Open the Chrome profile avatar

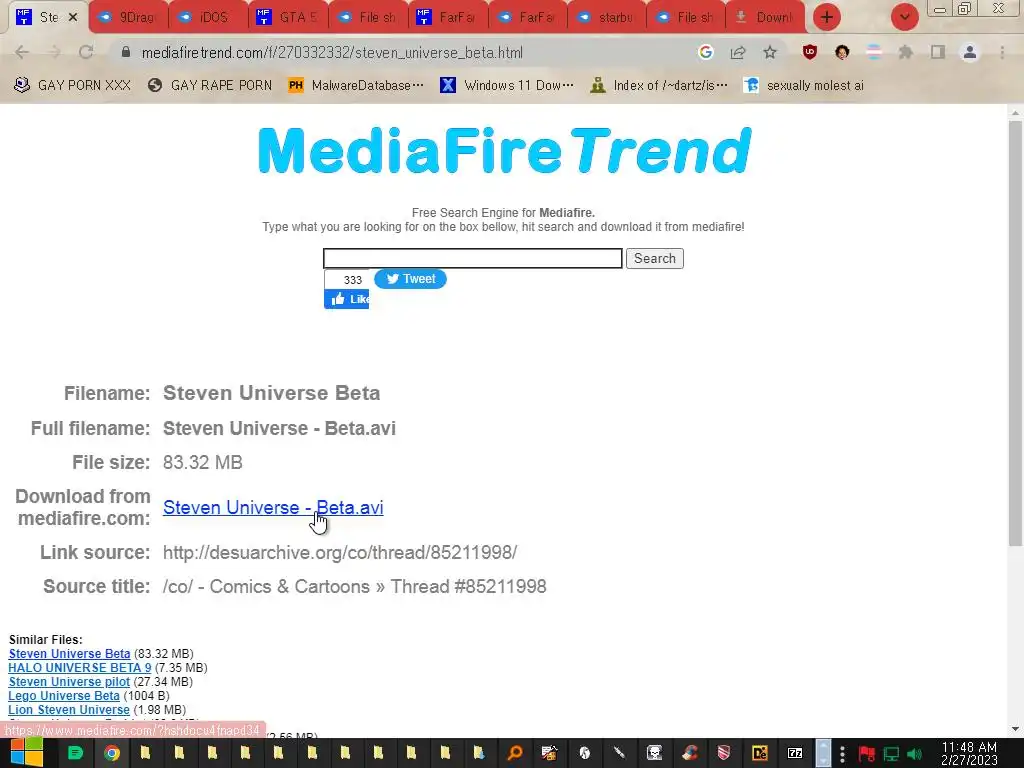coord(970,52)
